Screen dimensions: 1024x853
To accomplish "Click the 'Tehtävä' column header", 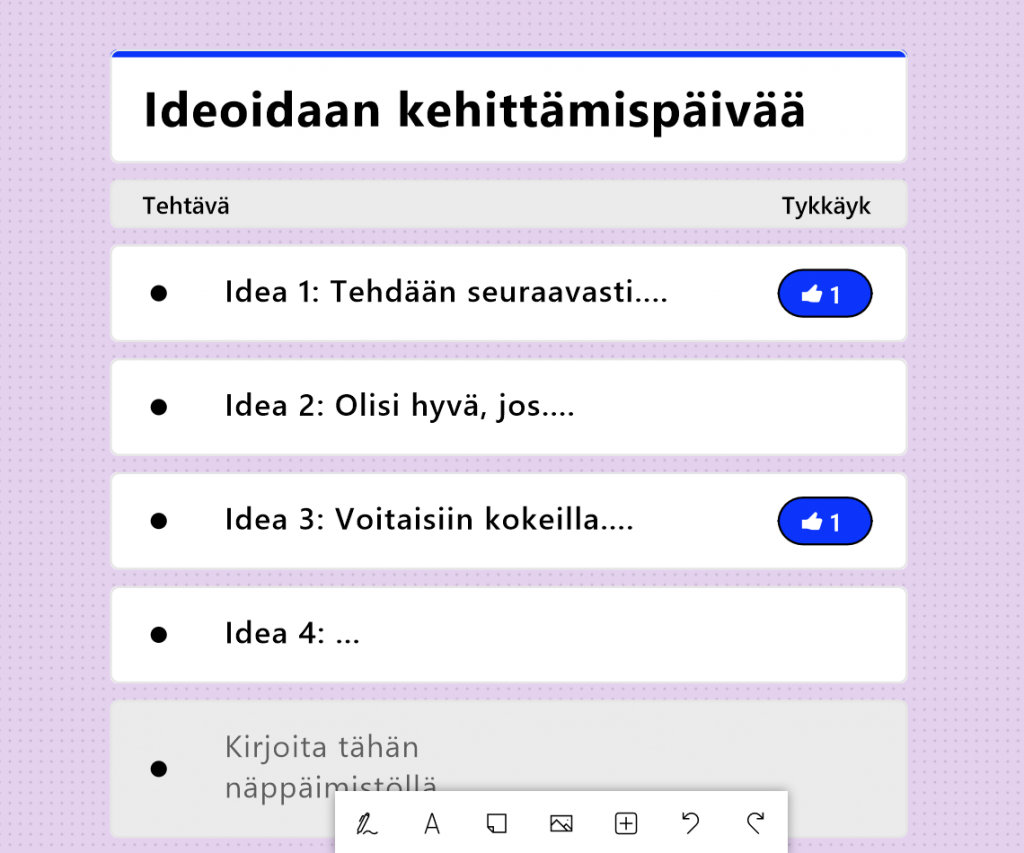I will 186,206.
